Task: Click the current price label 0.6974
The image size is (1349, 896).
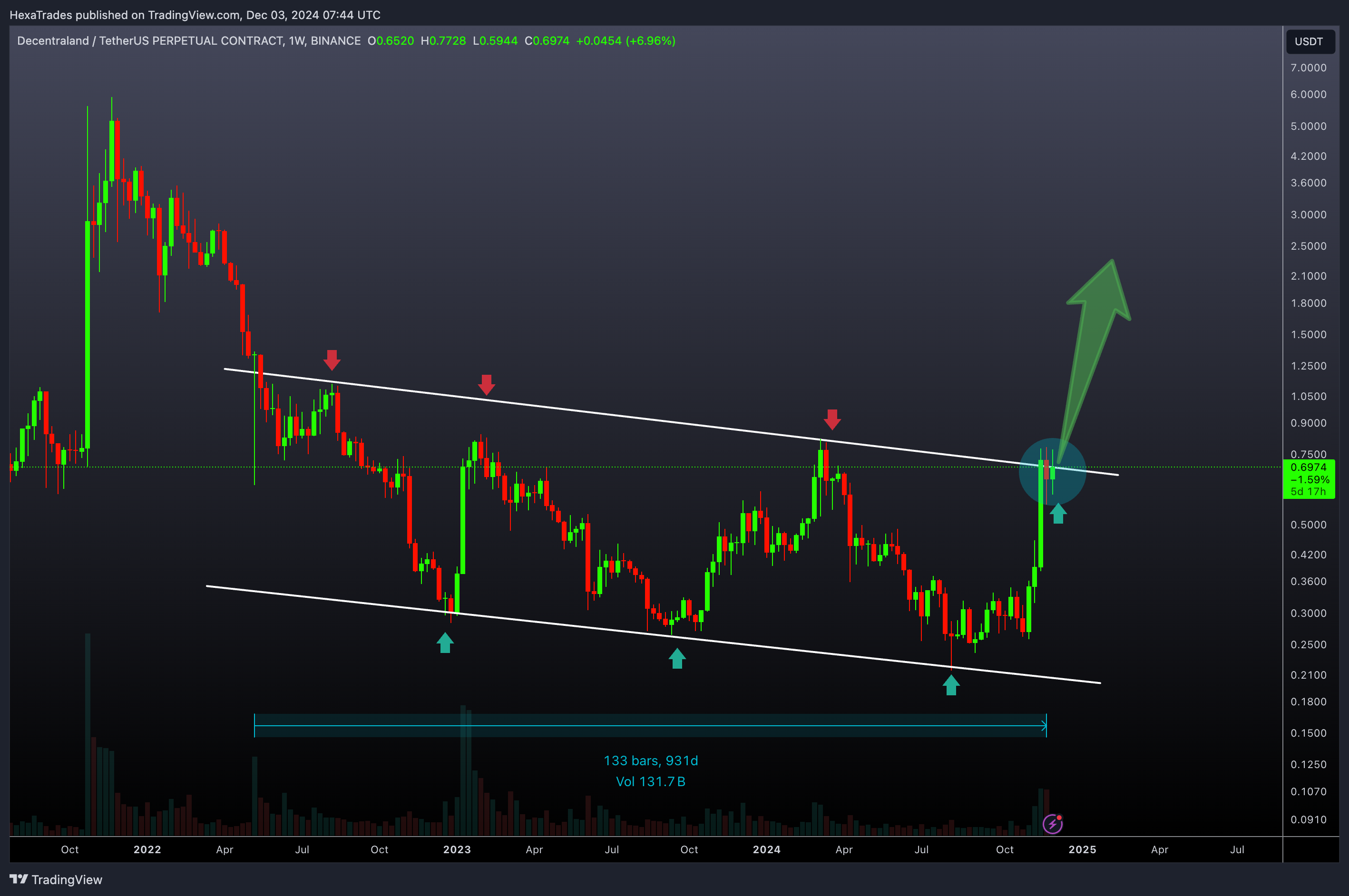Action: click(x=1309, y=467)
